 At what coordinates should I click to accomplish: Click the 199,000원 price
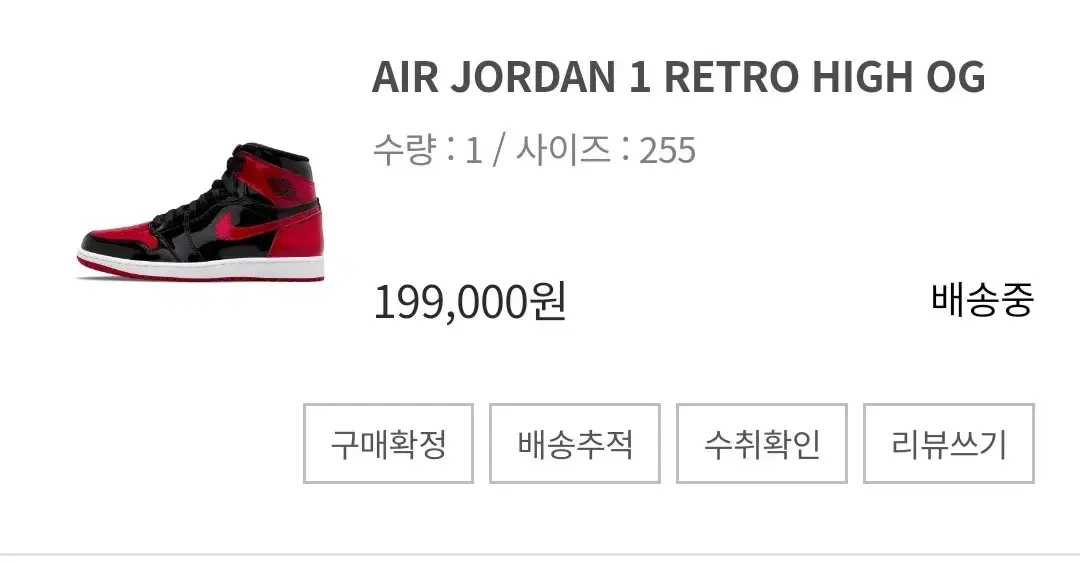[469, 302]
